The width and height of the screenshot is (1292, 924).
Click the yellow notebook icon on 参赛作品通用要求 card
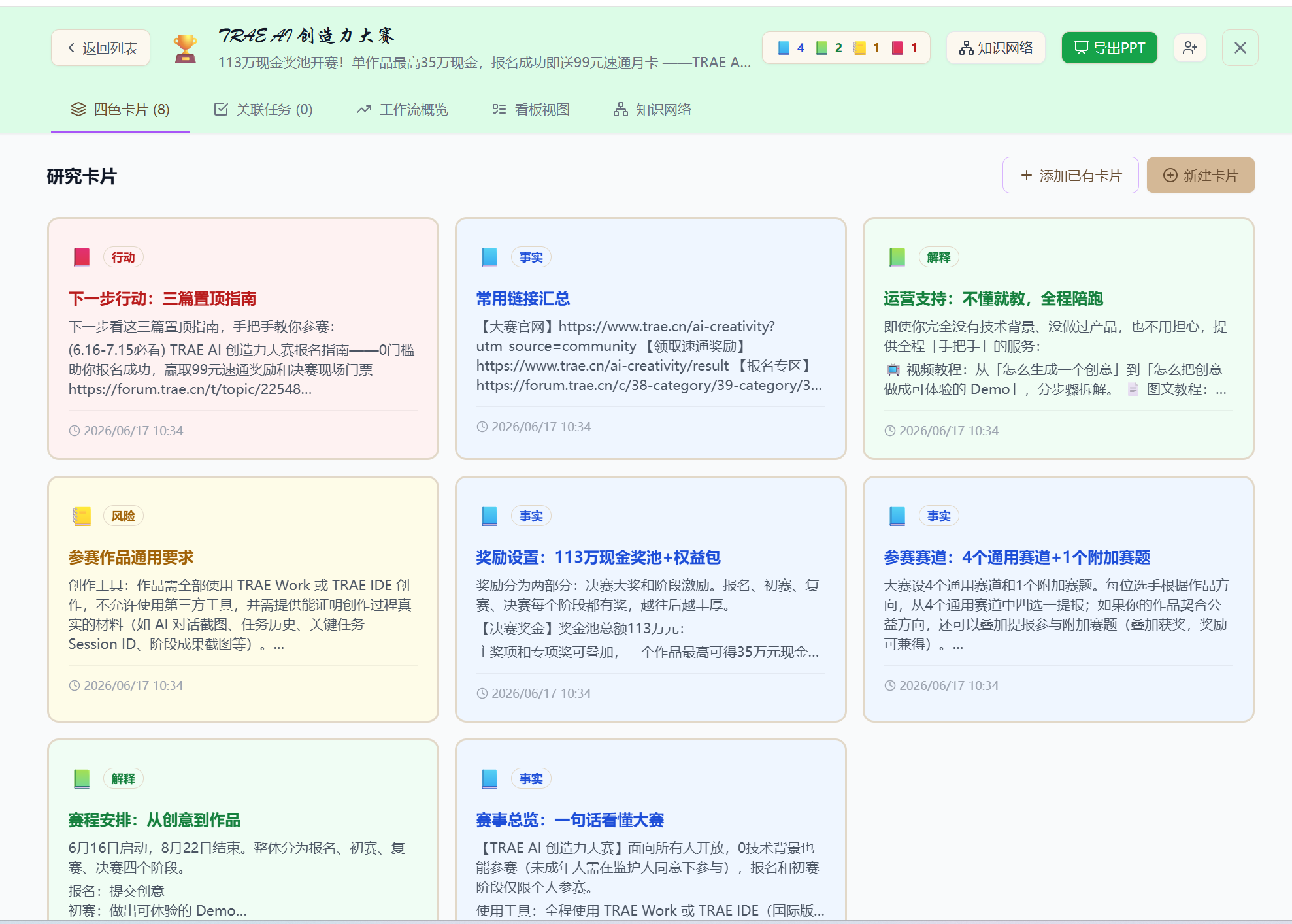coord(82,516)
